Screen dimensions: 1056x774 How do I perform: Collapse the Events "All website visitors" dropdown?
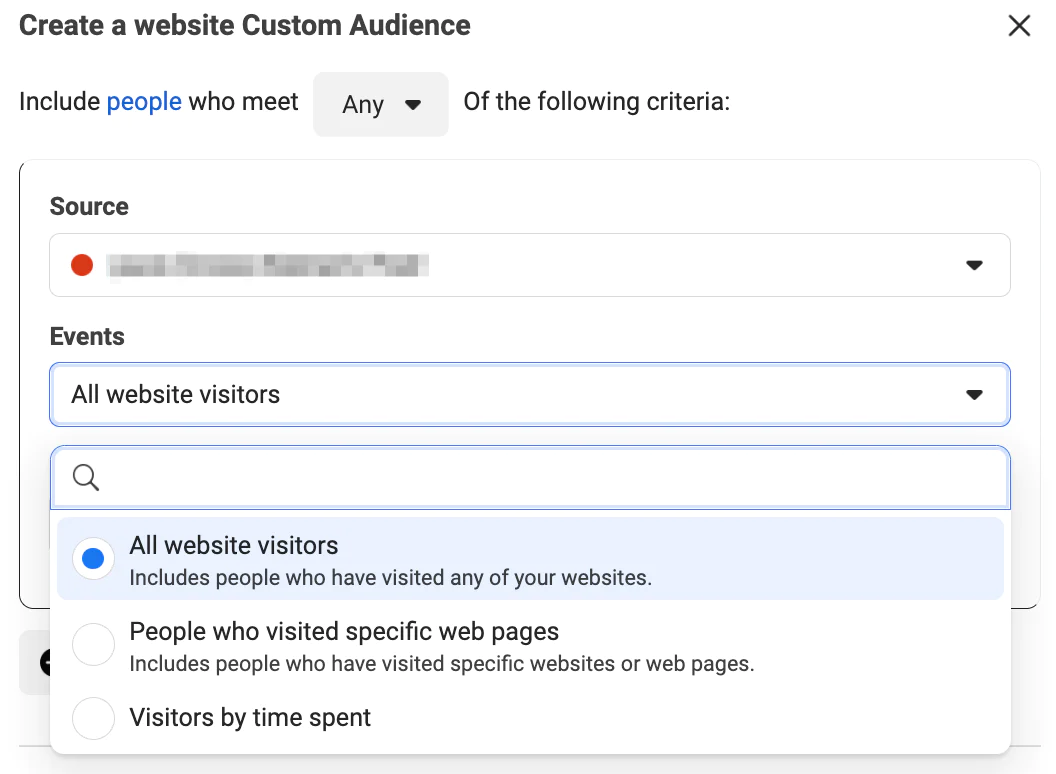[x=529, y=395]
